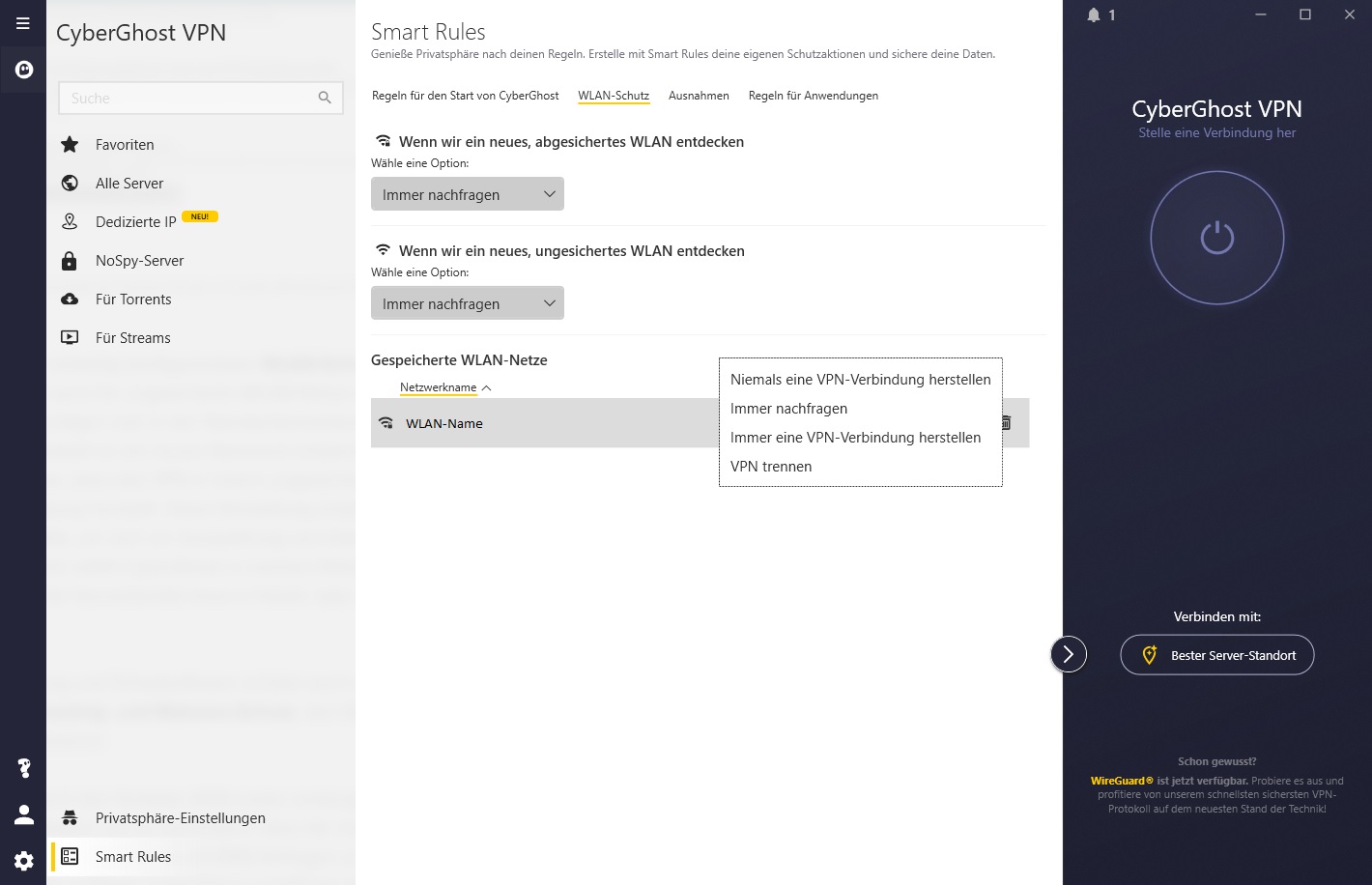The width and height of the screenshot is (1372, 885).
Task: Toggle VPN connection with power button
Action: 1217,238
